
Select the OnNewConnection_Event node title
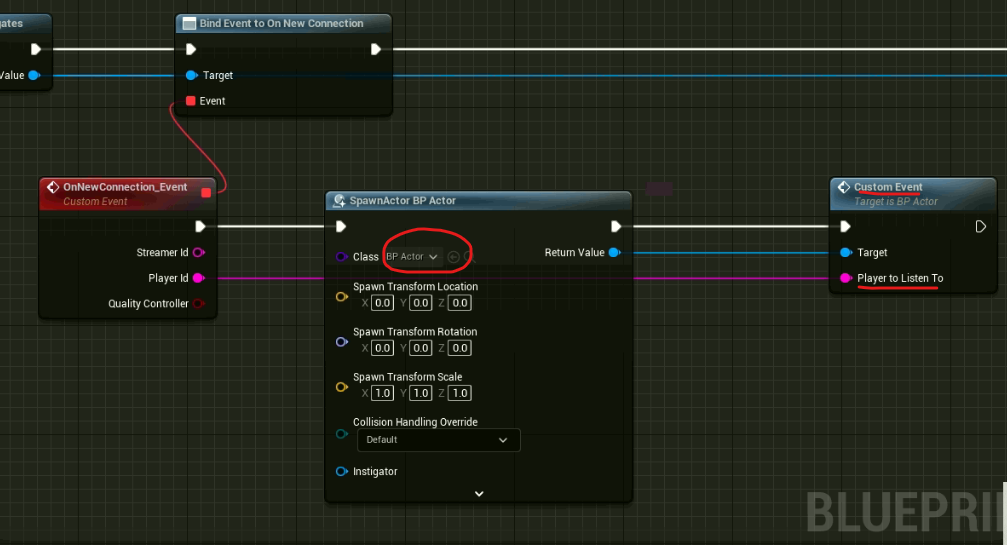coord(125,187)
